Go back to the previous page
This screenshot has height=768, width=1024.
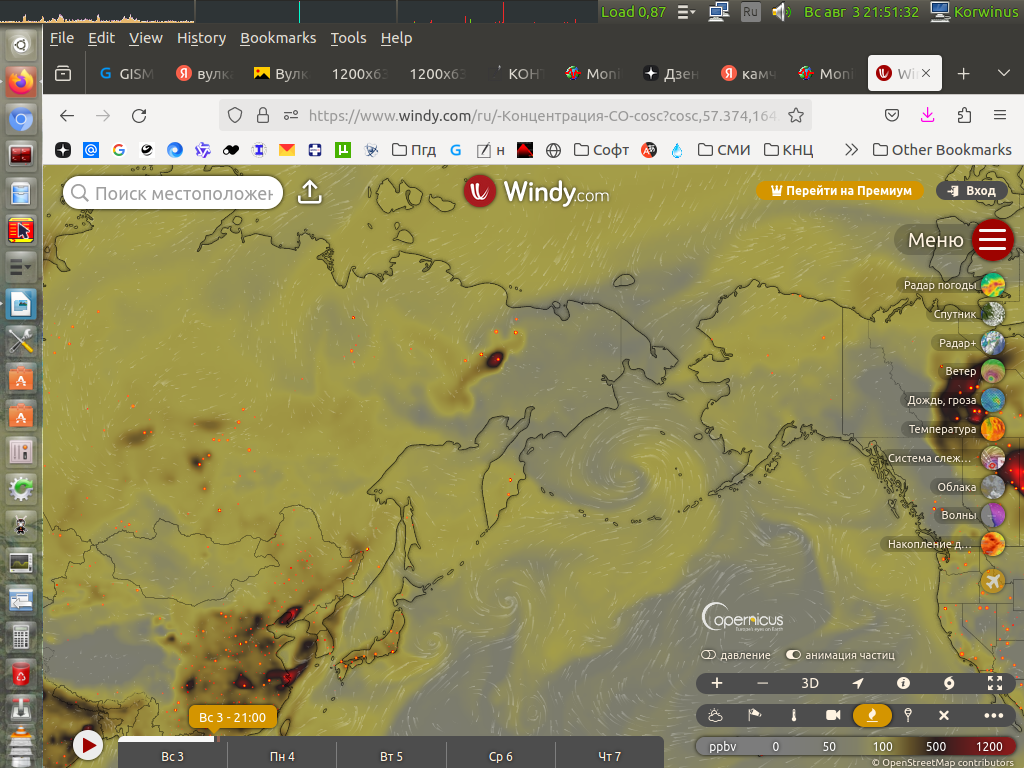(x=67, y=116)
